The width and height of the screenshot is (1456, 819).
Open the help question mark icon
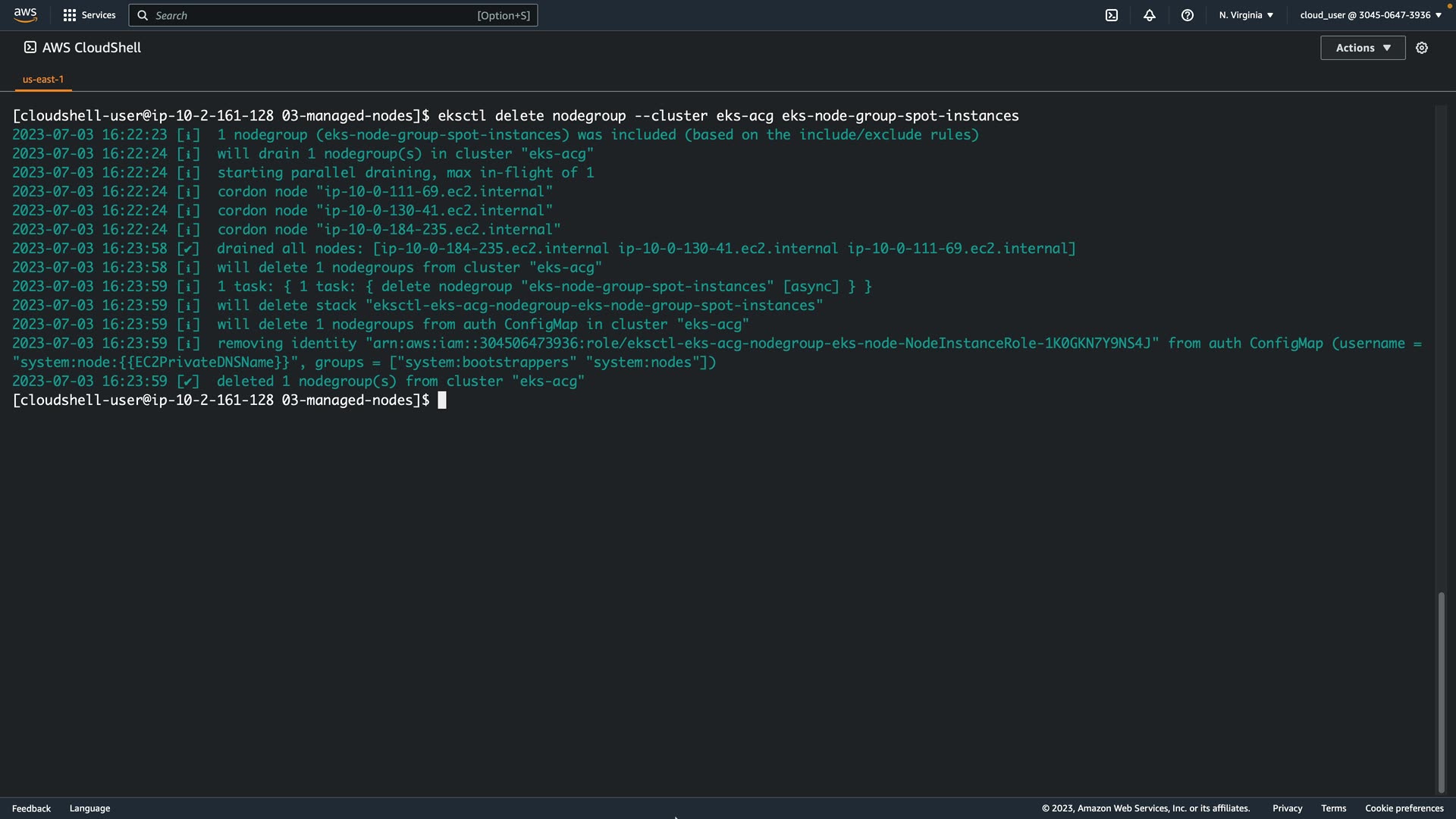point(1188,15)
